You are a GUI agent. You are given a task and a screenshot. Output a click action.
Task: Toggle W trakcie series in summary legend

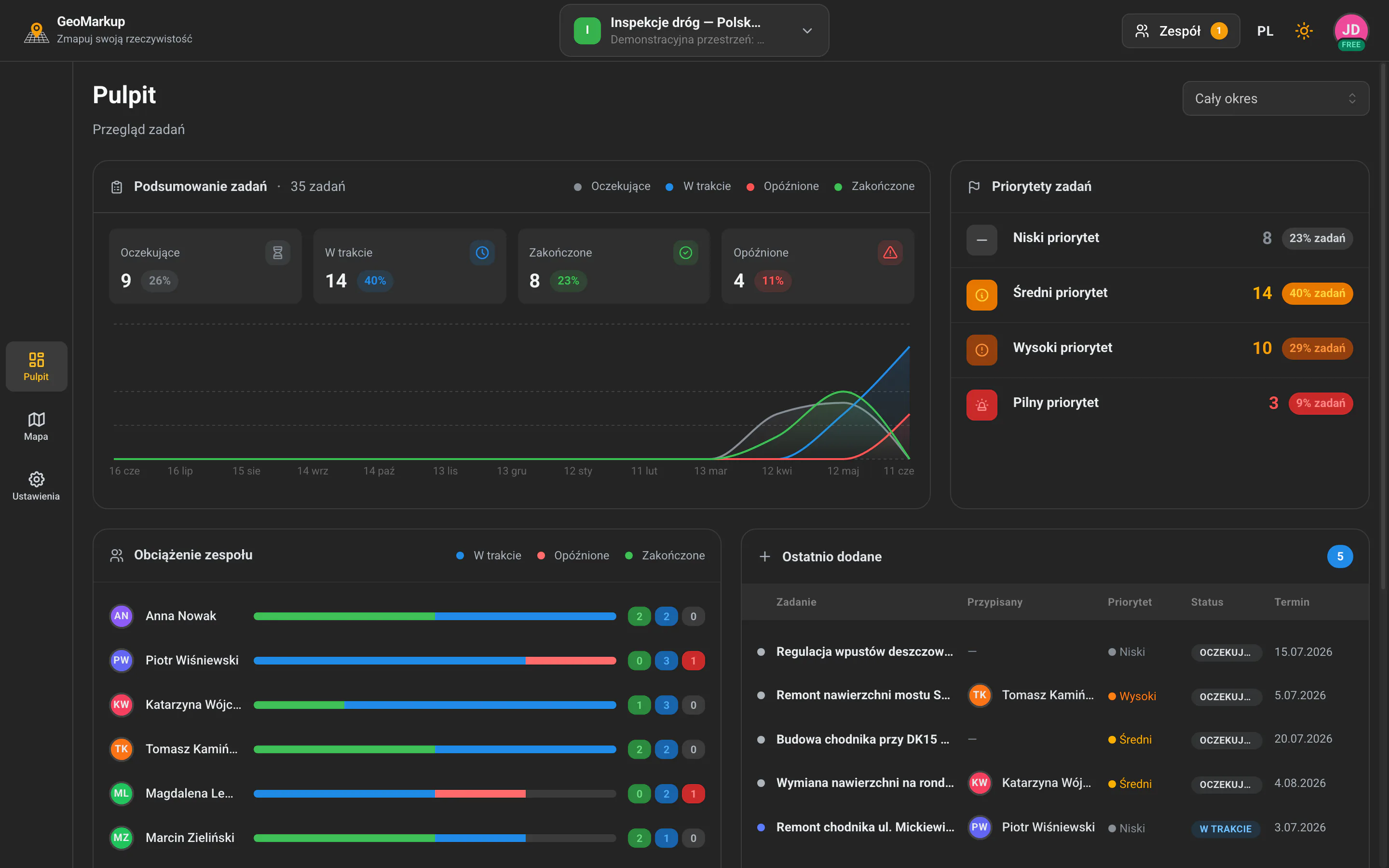(x=698, y=187)
